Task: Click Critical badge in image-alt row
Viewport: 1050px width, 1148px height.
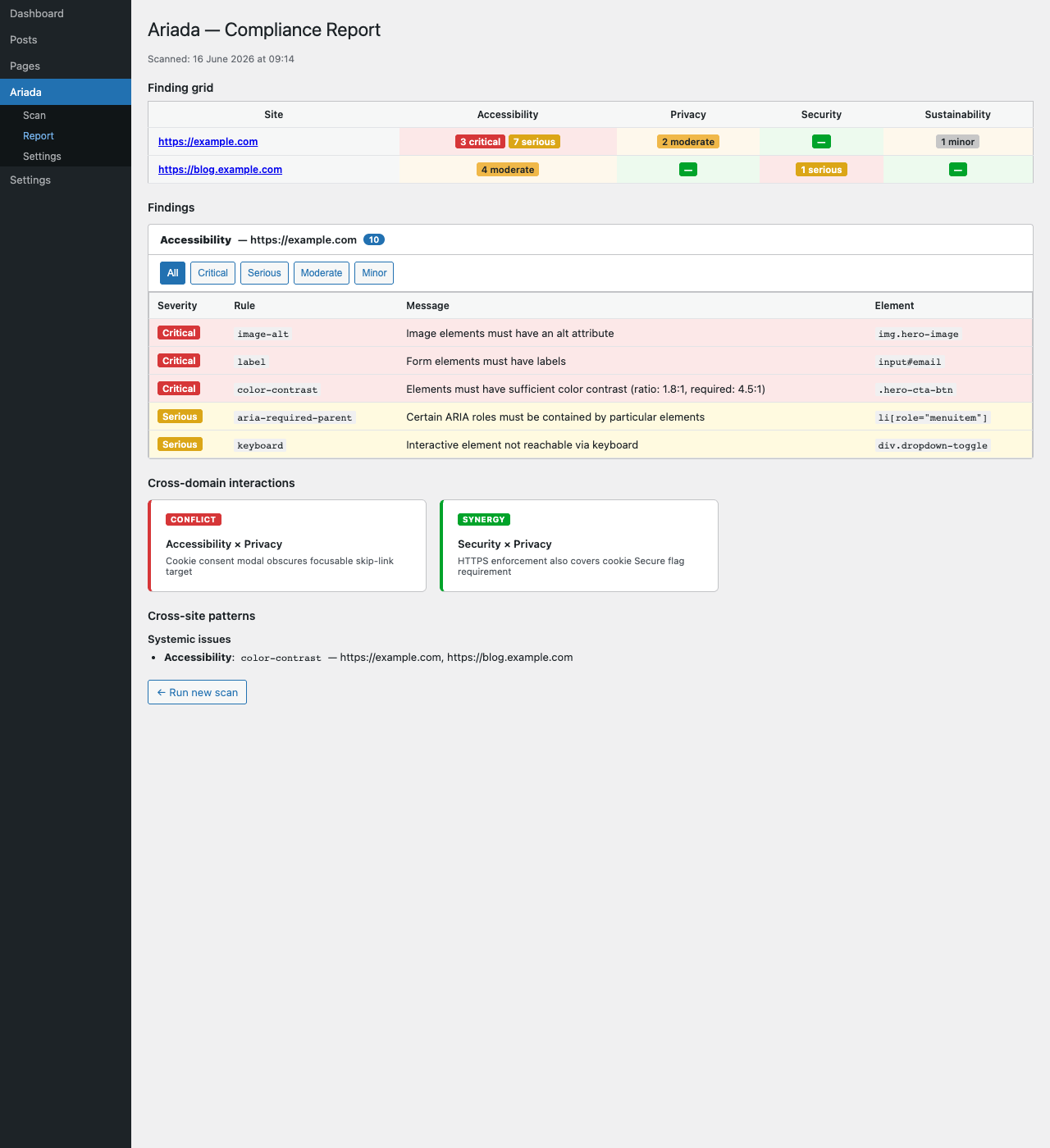Action: [179, 333]
